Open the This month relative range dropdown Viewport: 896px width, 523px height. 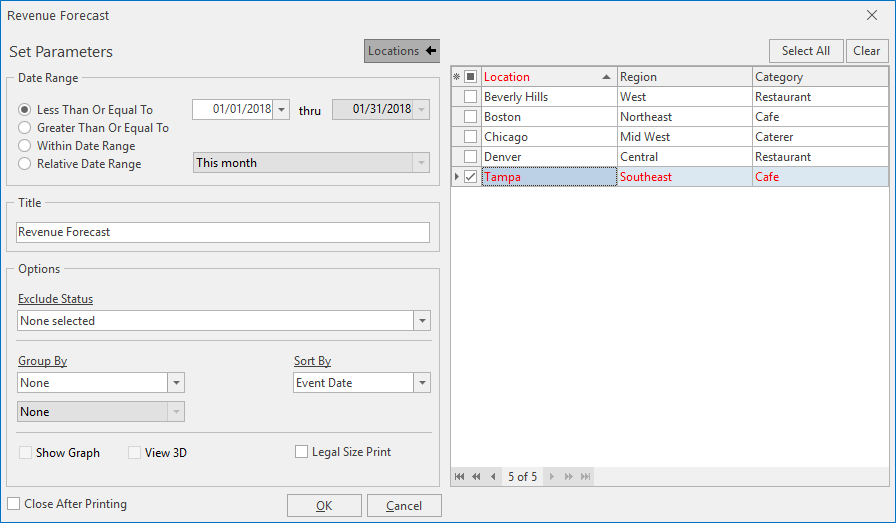(421, 163)
